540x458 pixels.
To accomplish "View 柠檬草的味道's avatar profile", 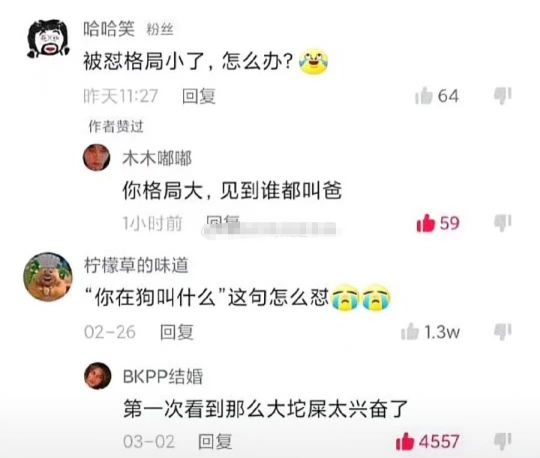I will coord(48,277).
